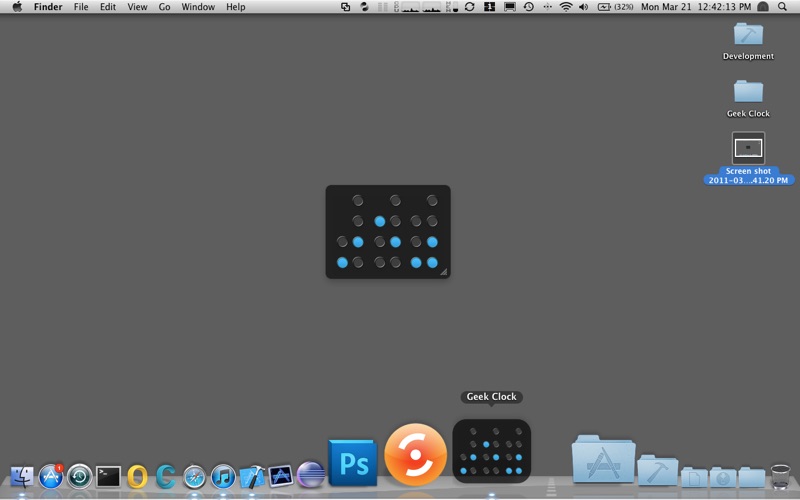This screenshot has width=800, height=500.
Task: Open iTunes music note icon
Action: (x=223, y=477)
